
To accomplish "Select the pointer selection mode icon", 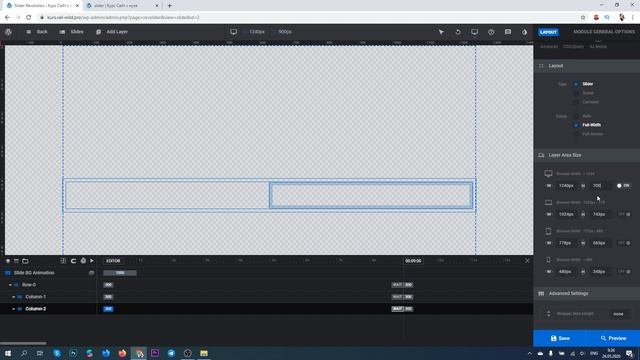I will (x=441, y=32).
